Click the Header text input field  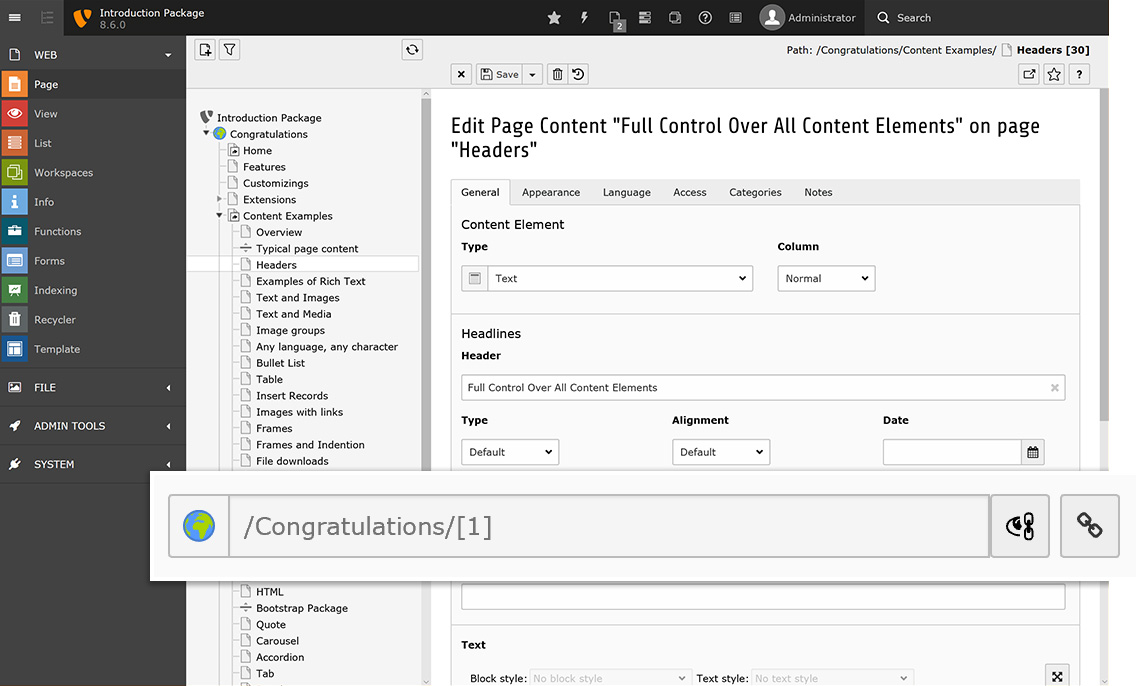click(763, 387)
